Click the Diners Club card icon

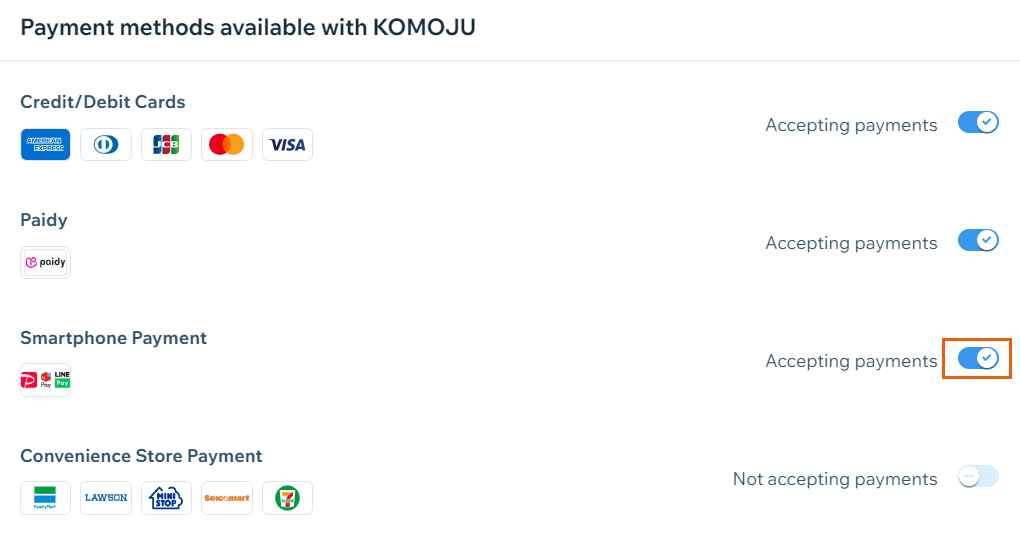click(106, 144)
